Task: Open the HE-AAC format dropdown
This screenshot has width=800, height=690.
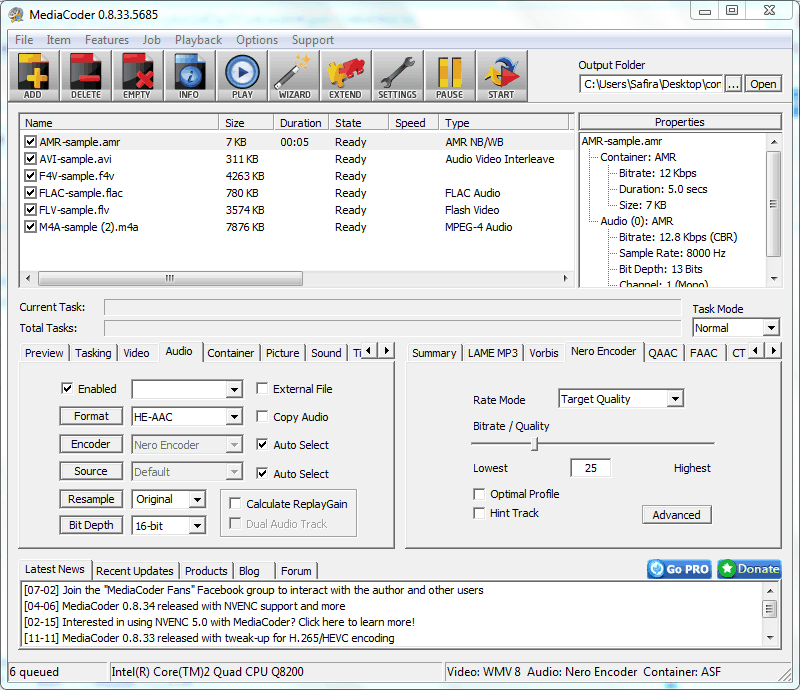Action: click(x=234, y=417)
